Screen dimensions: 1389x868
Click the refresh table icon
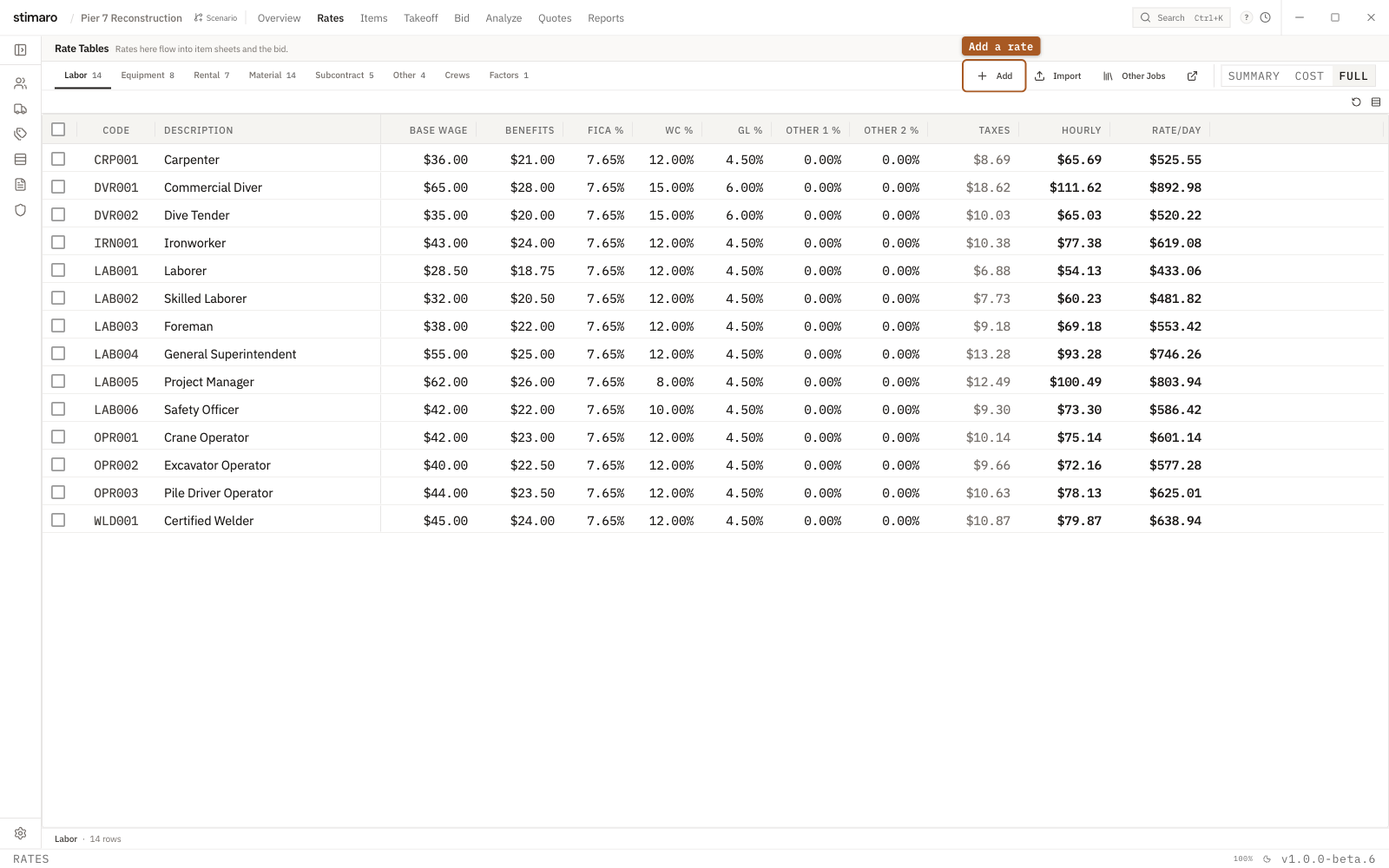(x=1356, y=102)
